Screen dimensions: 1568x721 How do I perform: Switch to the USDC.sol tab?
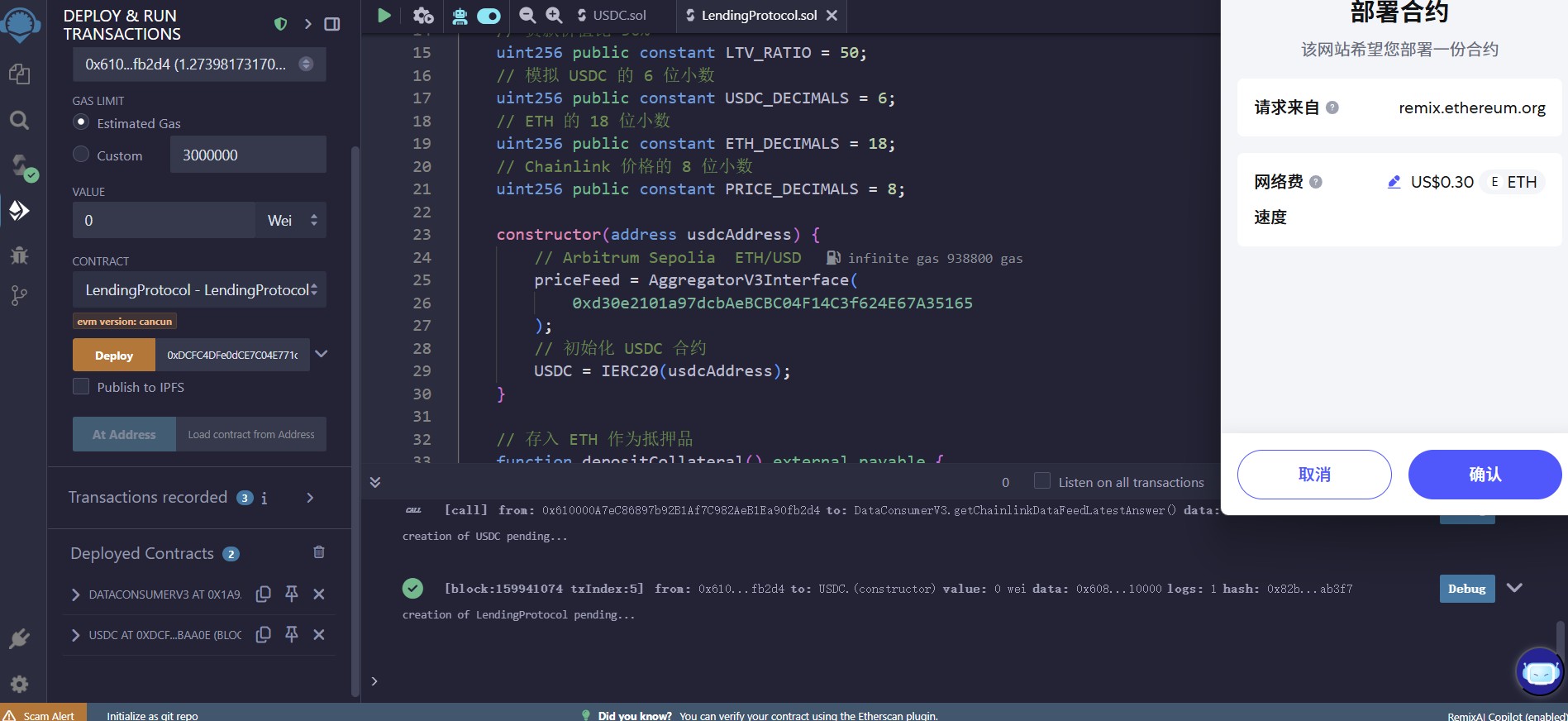(x=612, y=15)
